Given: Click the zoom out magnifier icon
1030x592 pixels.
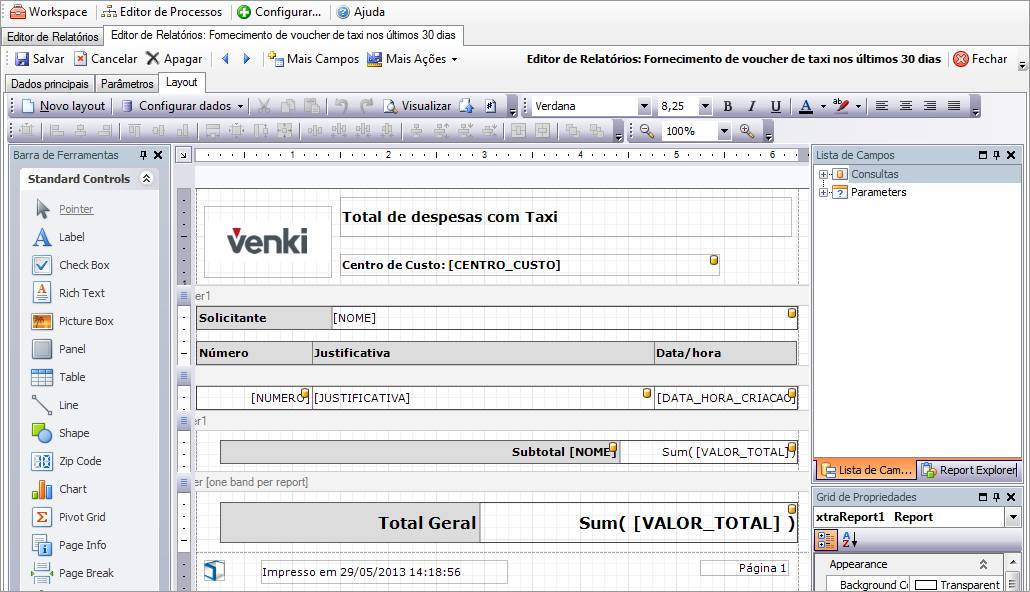Looking at the screenshot, I should tap(646, 131).
